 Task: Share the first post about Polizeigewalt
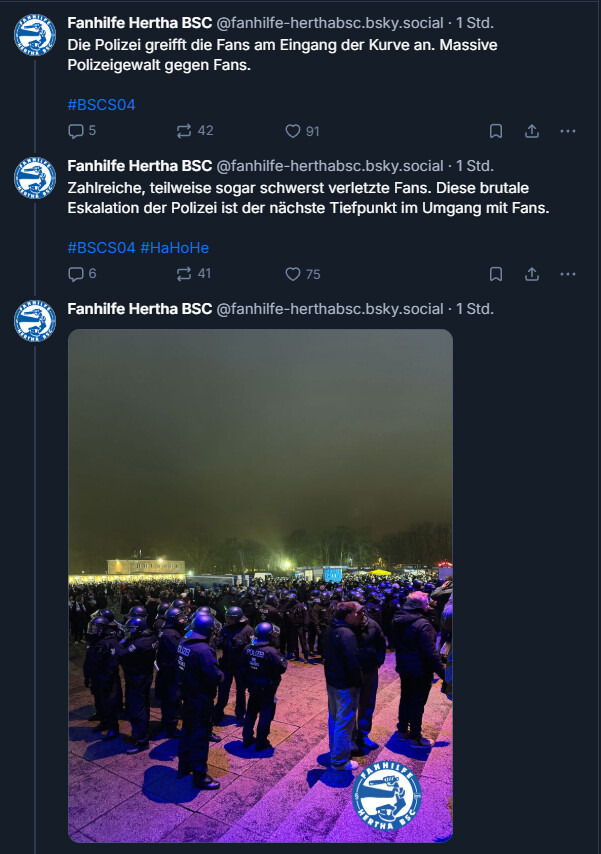(532, 131)
